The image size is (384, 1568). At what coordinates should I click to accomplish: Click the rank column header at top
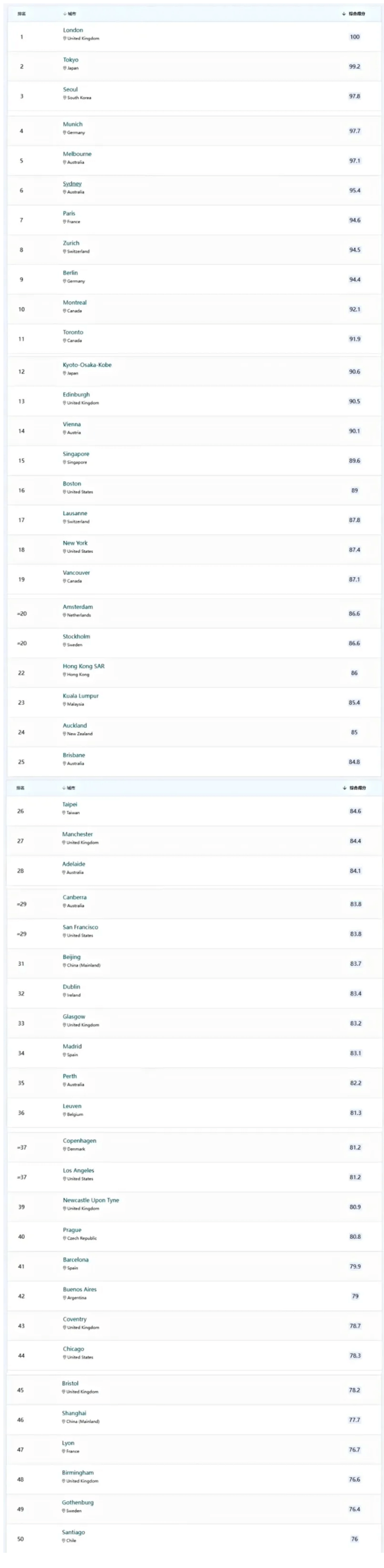tap(21, 14)
